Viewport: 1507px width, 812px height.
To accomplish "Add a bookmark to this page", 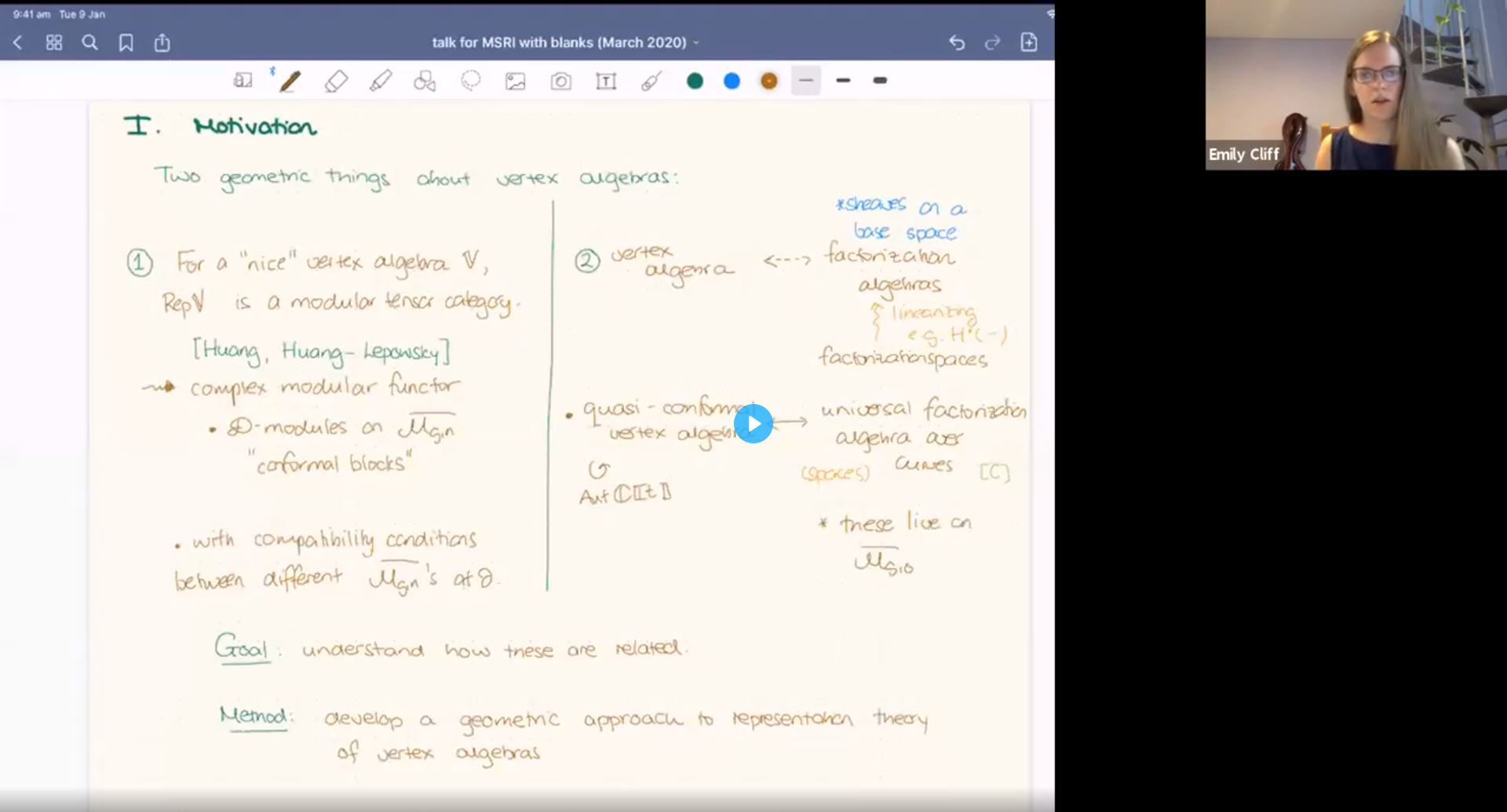I will [126, 42].
